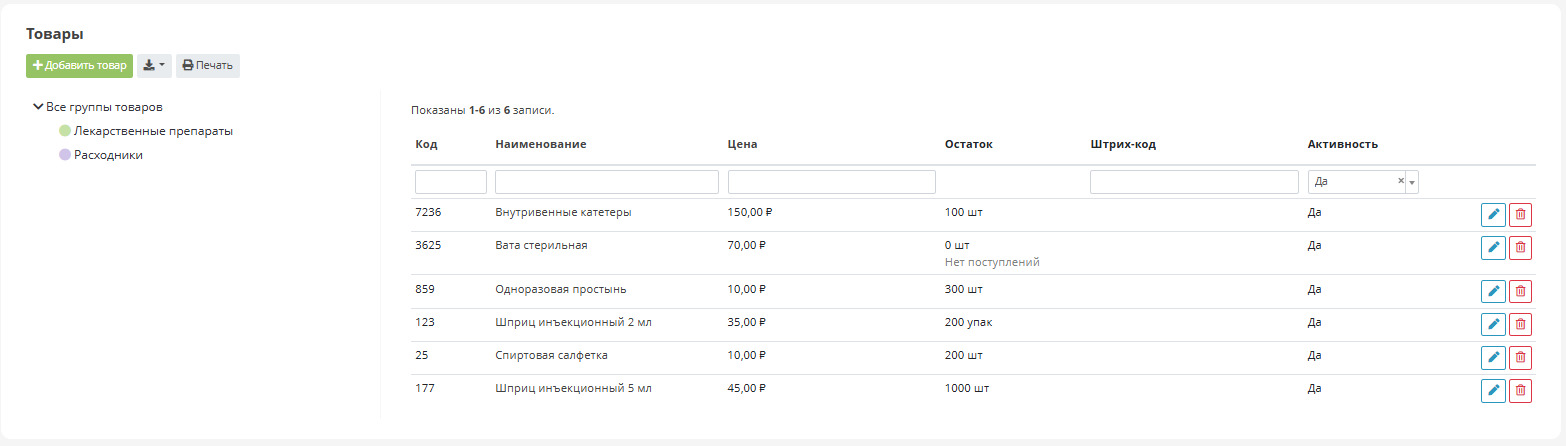This screenshot has height=446, width=1566.
Task: Open the download export dropdown button
Action: pos(154,66)
